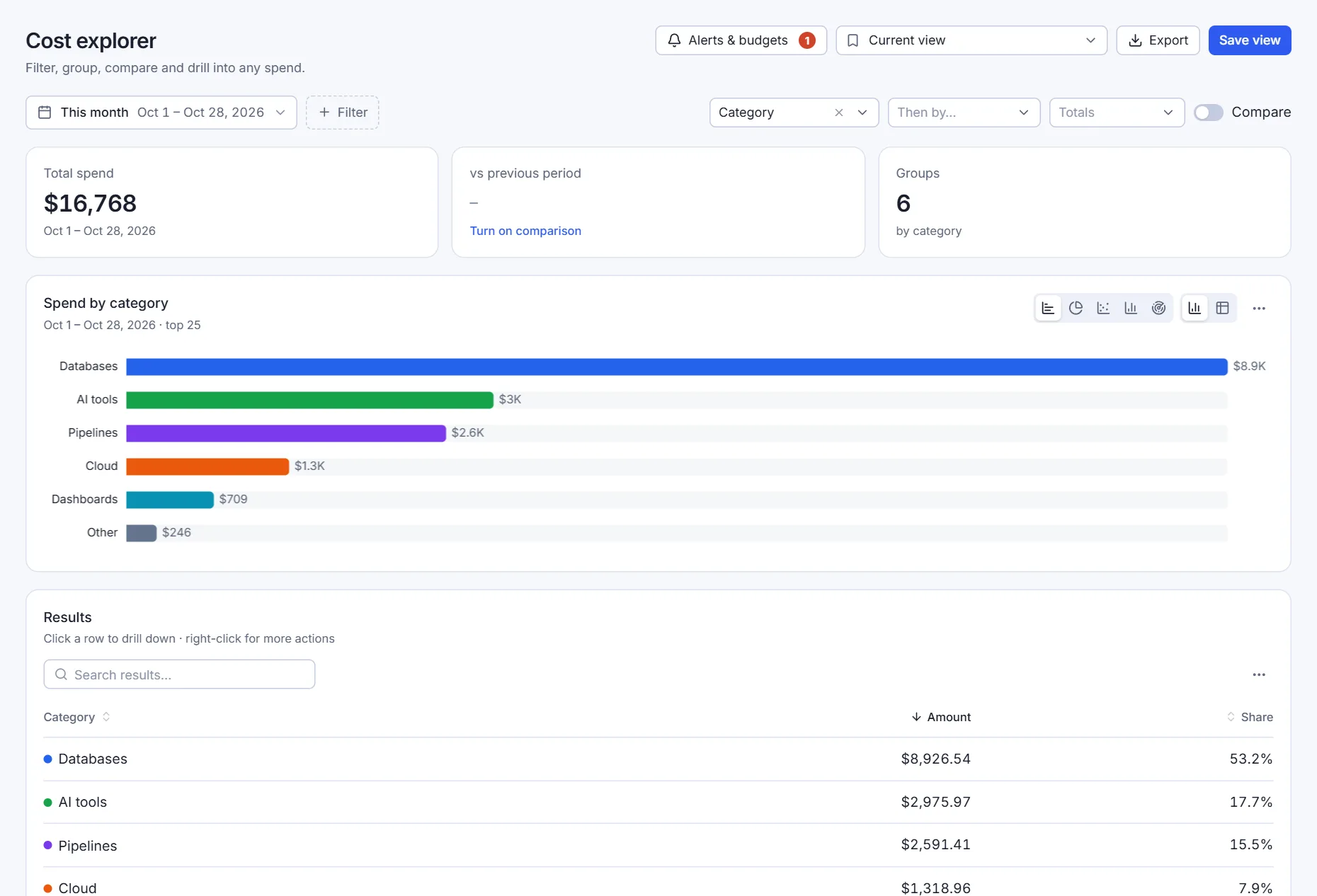Switch to the scatter plot chart type
Viewport: 1317px width, 896px height.
pyautogui.click(x=1103, y=308)
